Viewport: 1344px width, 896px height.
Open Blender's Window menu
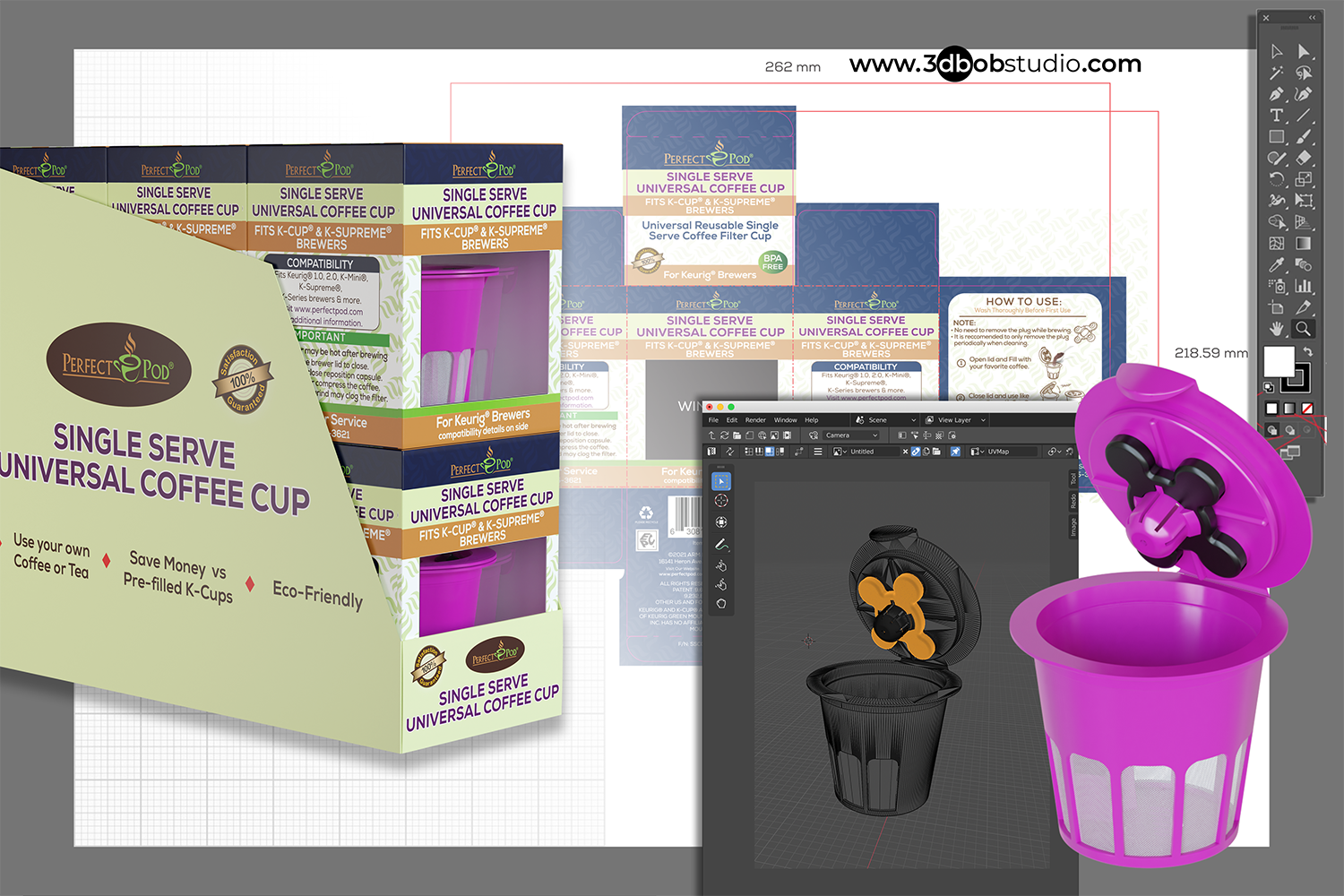point(786,420)
